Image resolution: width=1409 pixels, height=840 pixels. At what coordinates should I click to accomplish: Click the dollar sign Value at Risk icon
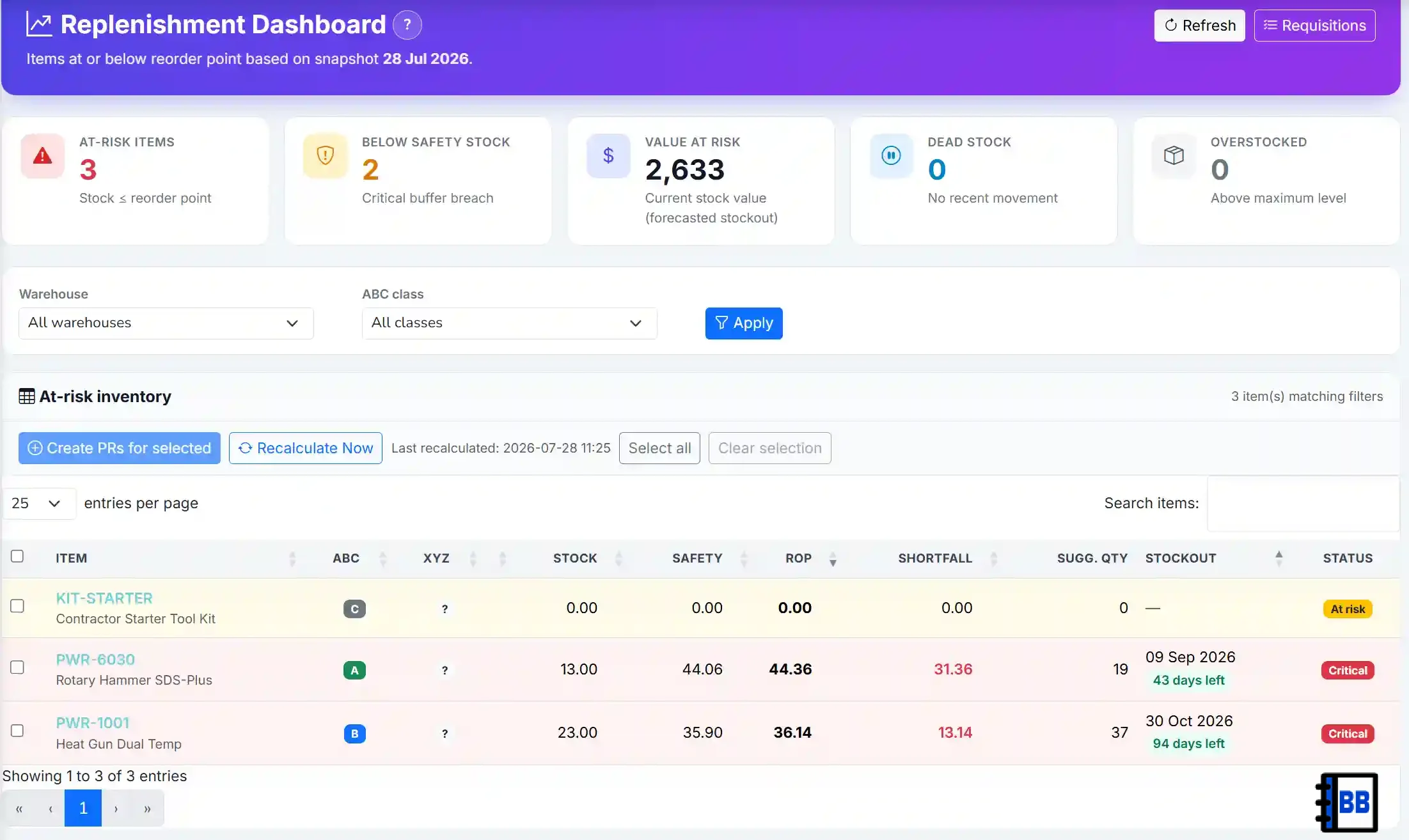608,155
